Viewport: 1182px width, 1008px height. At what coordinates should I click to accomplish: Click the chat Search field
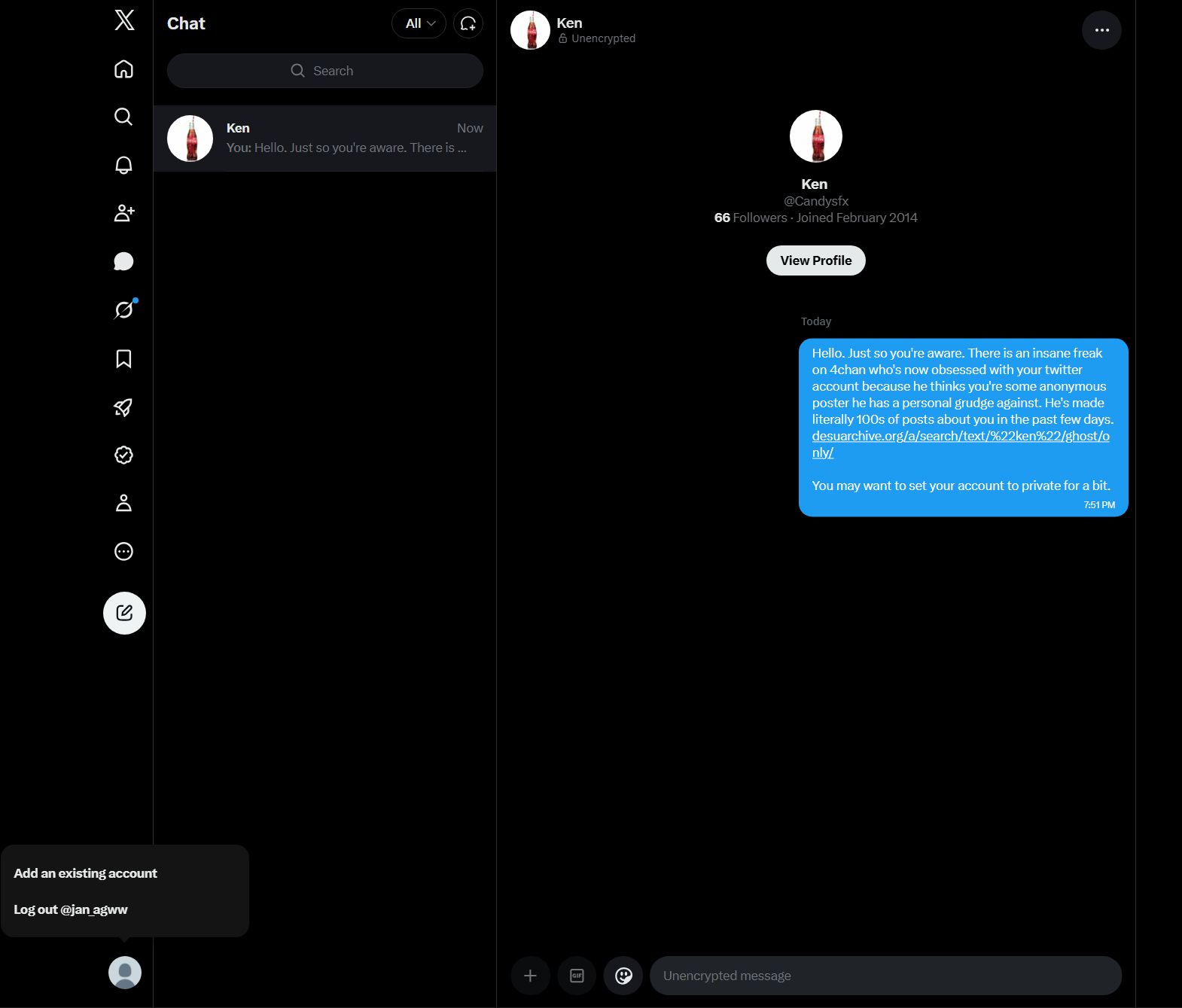pos(325,71)
